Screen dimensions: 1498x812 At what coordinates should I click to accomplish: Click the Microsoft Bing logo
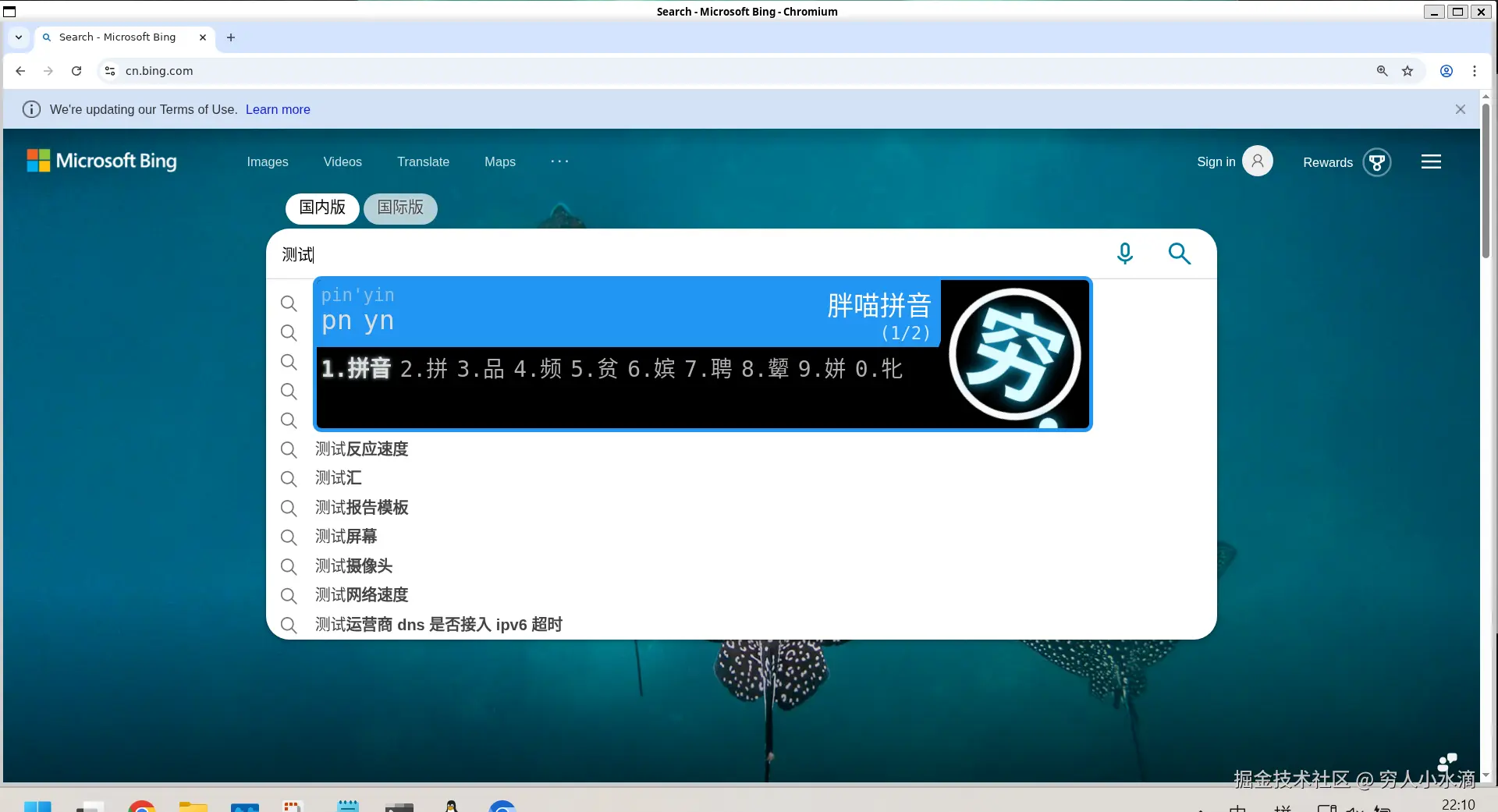click(101, 161)
